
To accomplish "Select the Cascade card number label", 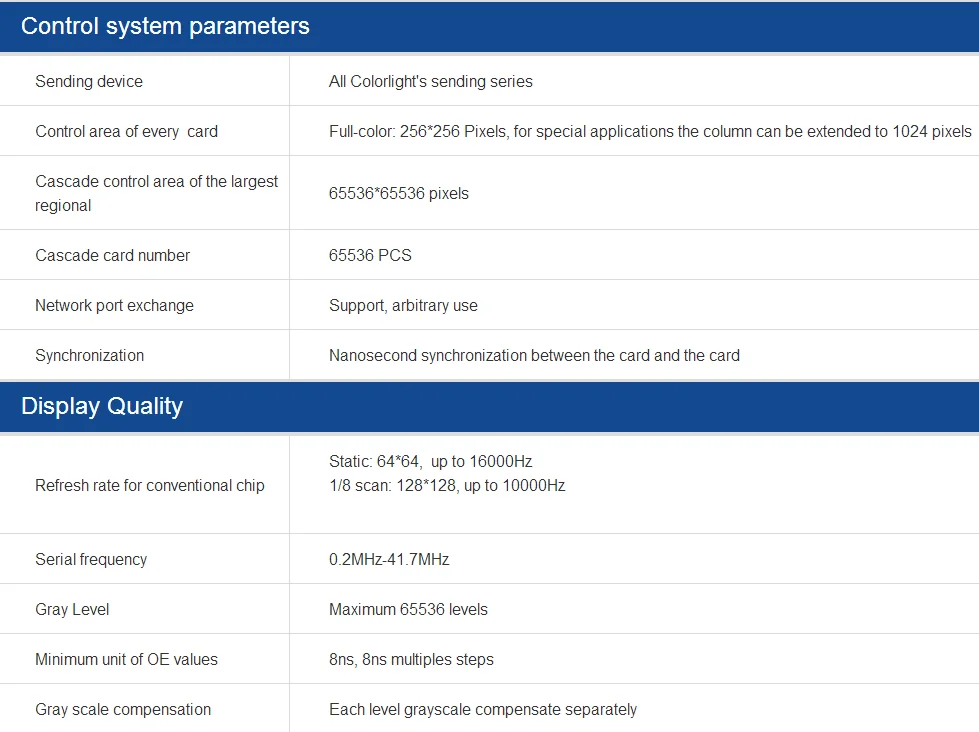I will 112,256.
